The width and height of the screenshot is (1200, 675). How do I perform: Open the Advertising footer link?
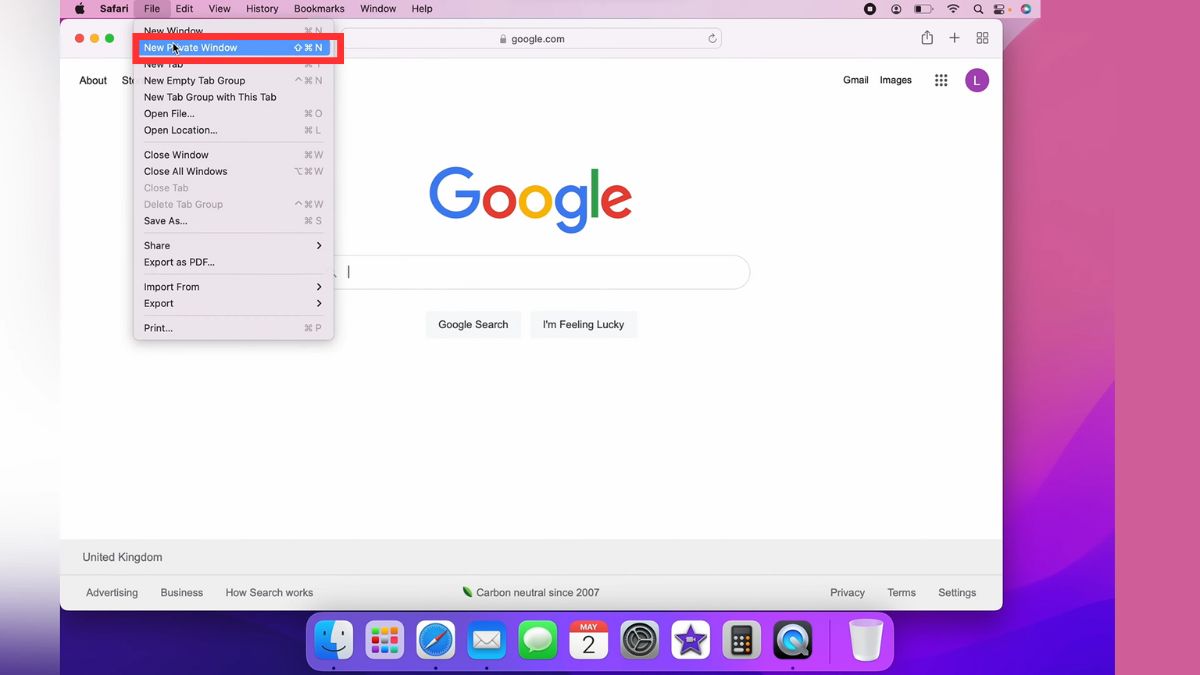(x=112, y=593)
